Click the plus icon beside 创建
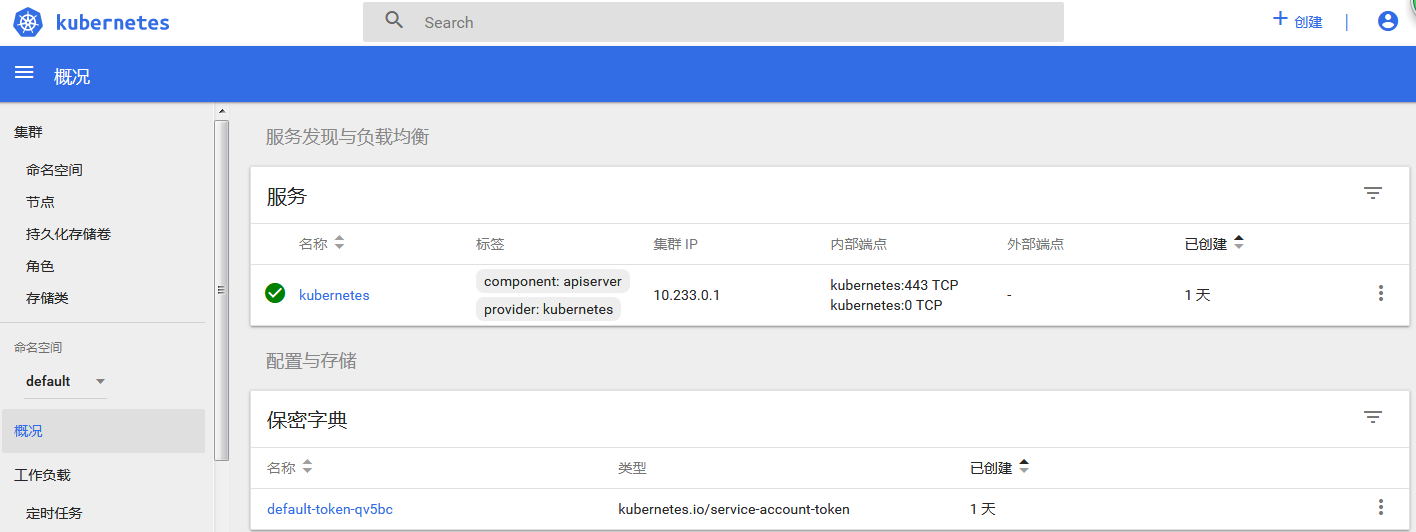 coord(1280,19)
